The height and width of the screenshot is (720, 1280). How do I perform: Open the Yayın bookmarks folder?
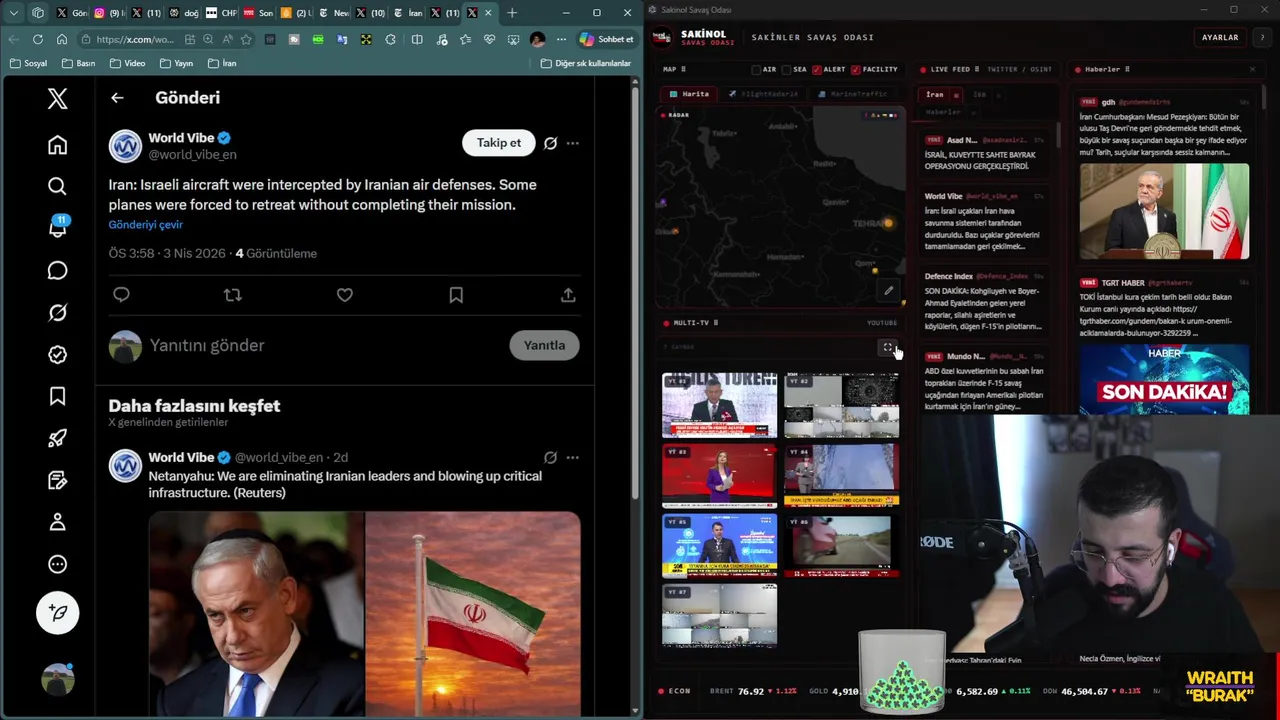(176, 63)
